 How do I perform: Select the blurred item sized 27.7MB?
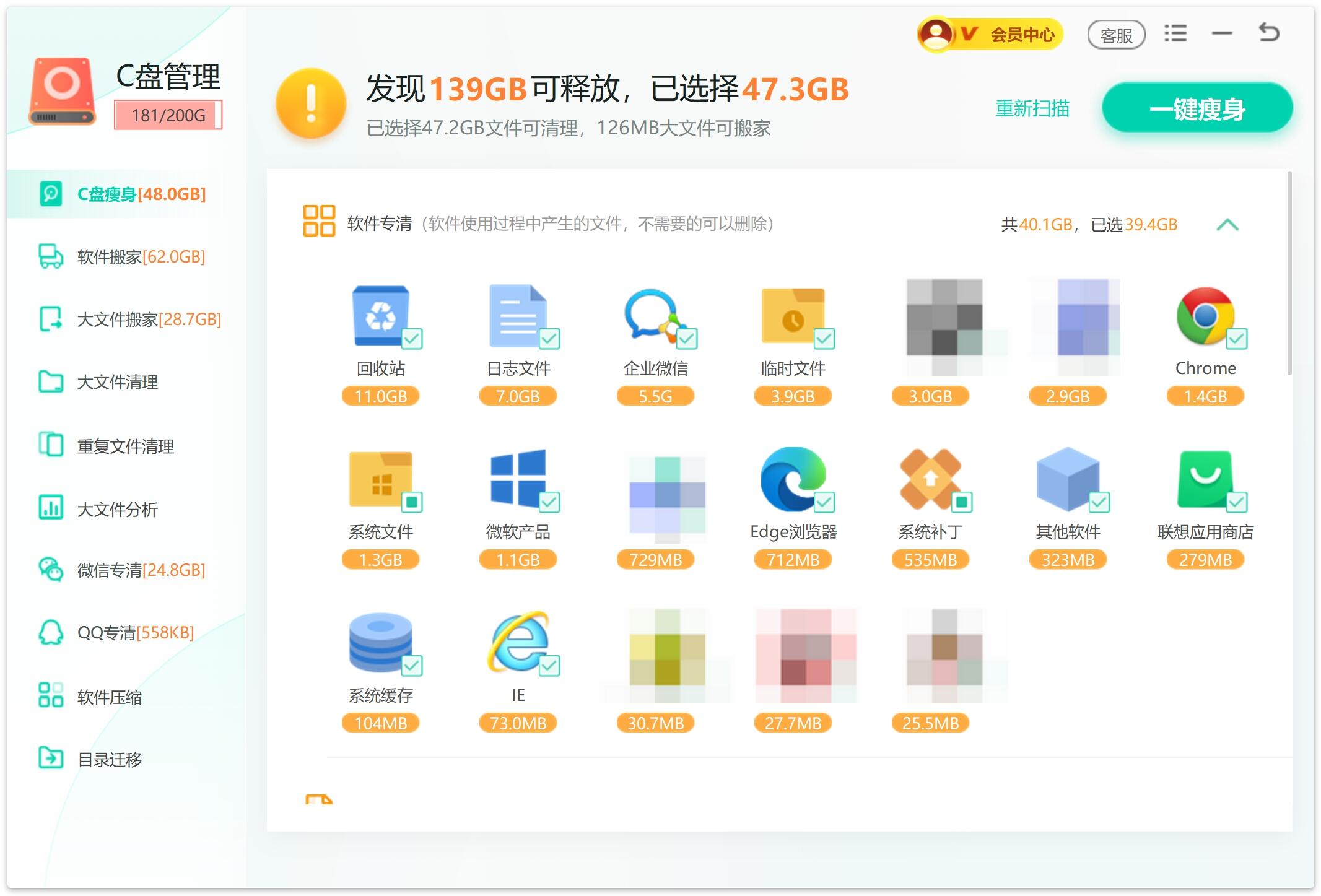pos(806,656)
